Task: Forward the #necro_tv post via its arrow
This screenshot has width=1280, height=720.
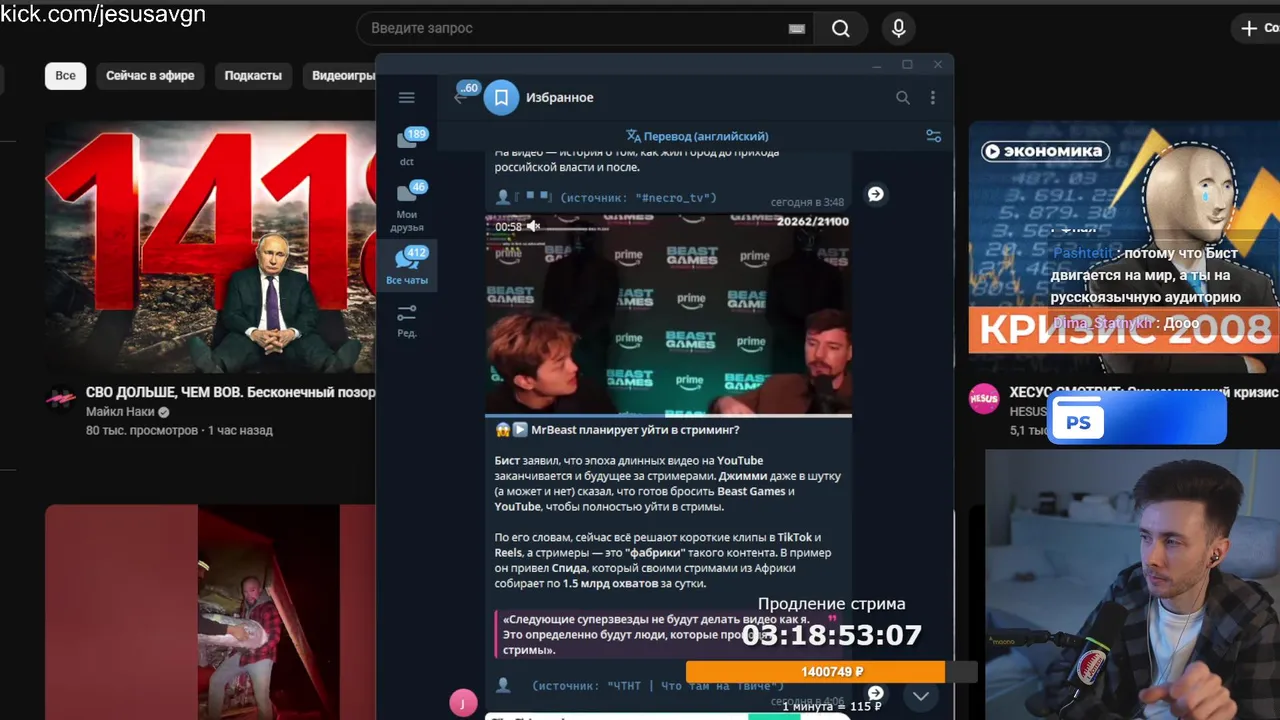Action: coord(875,194)
